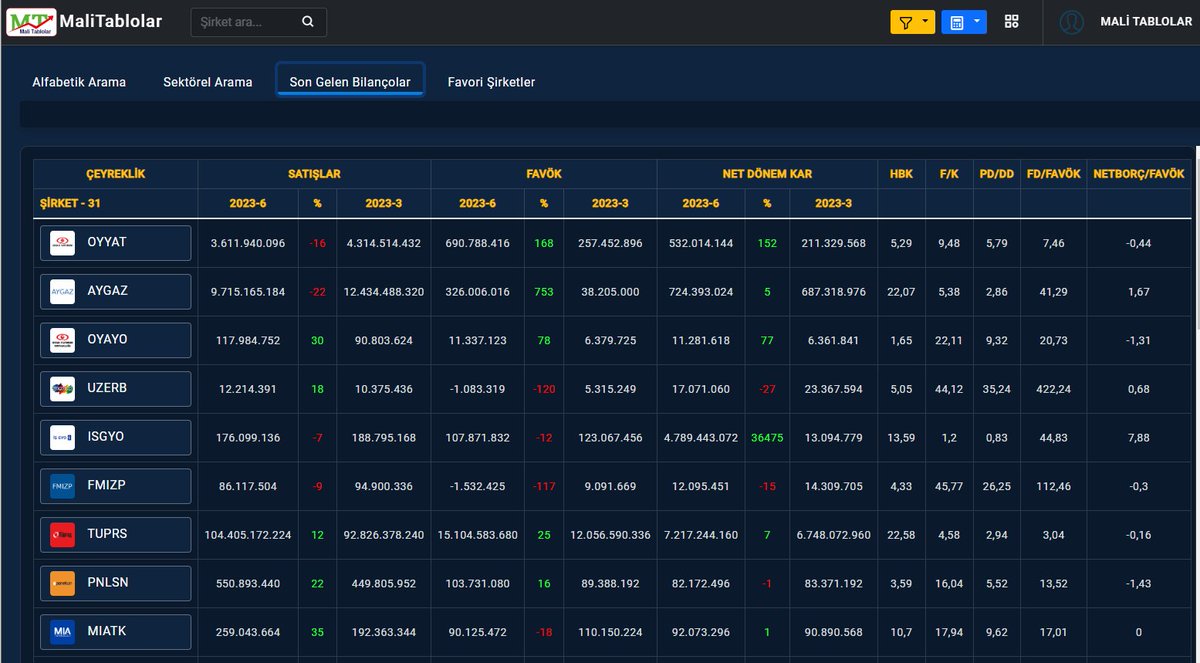Switch to Alfabetik Arama tab
Screen dimensions: 1200x663
click(79, 82)
